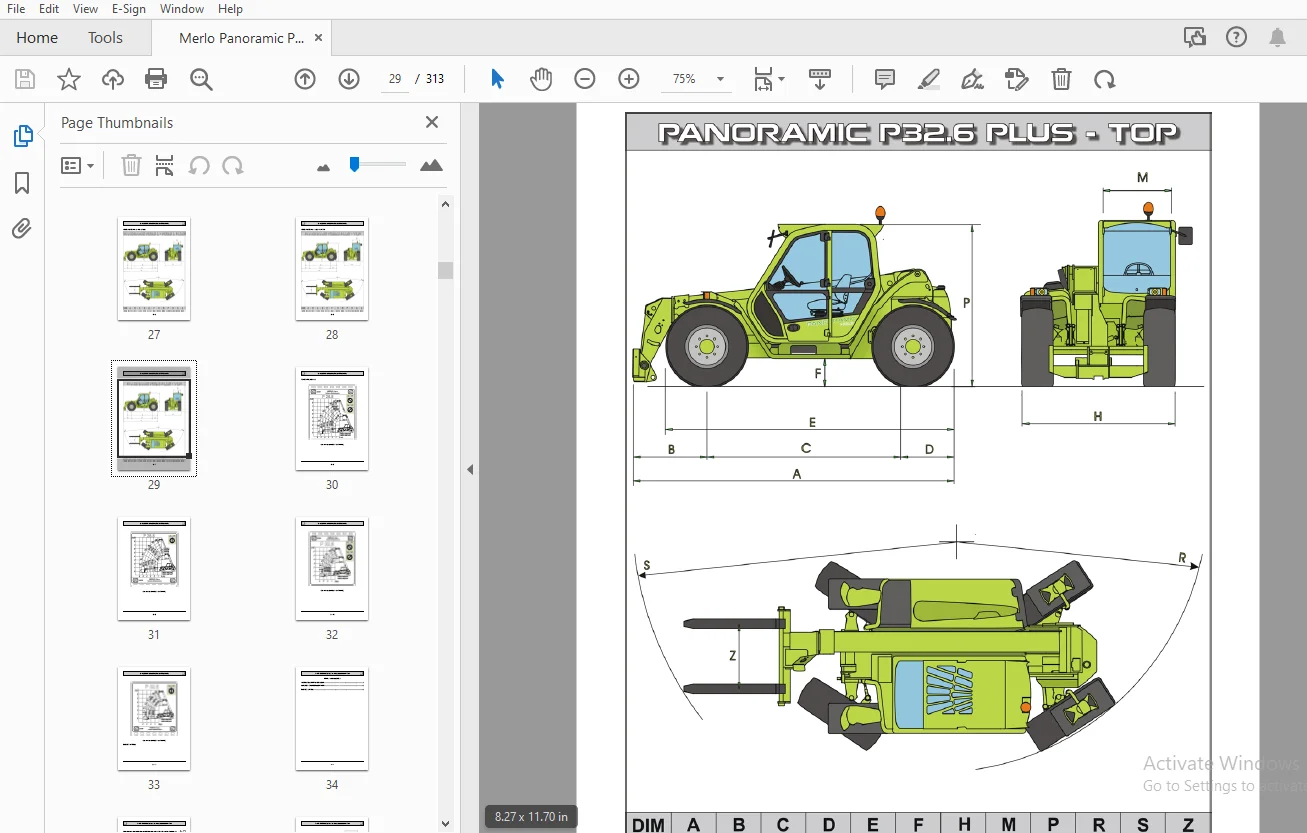
Task: Open the Find text magnifier
Action: click(201, 79)
